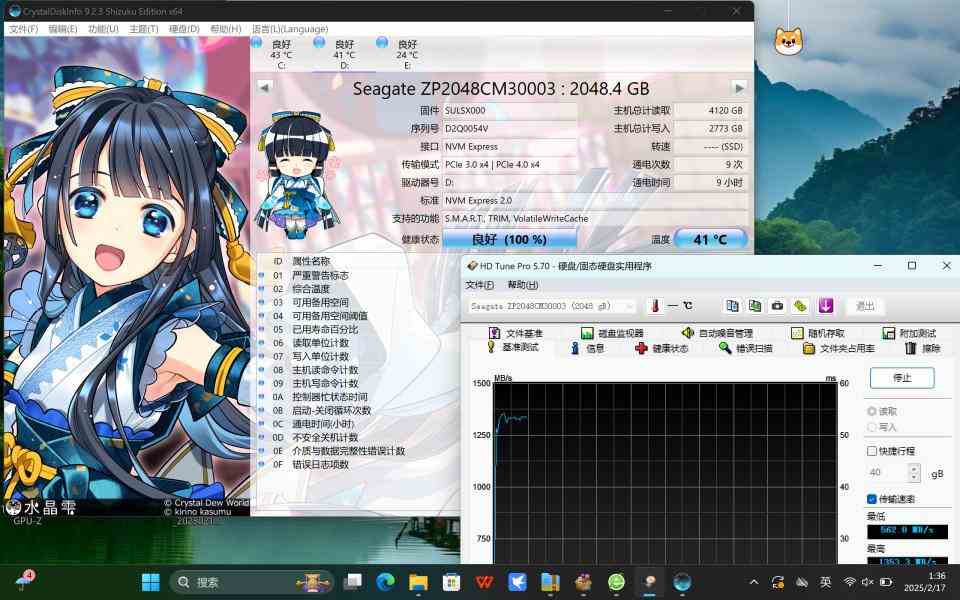The width and height of the screenshot is (960, 600).
Task: Click the purple down-arrow icon in HD Tune toolbar
Action: click(x=826, y=306)
